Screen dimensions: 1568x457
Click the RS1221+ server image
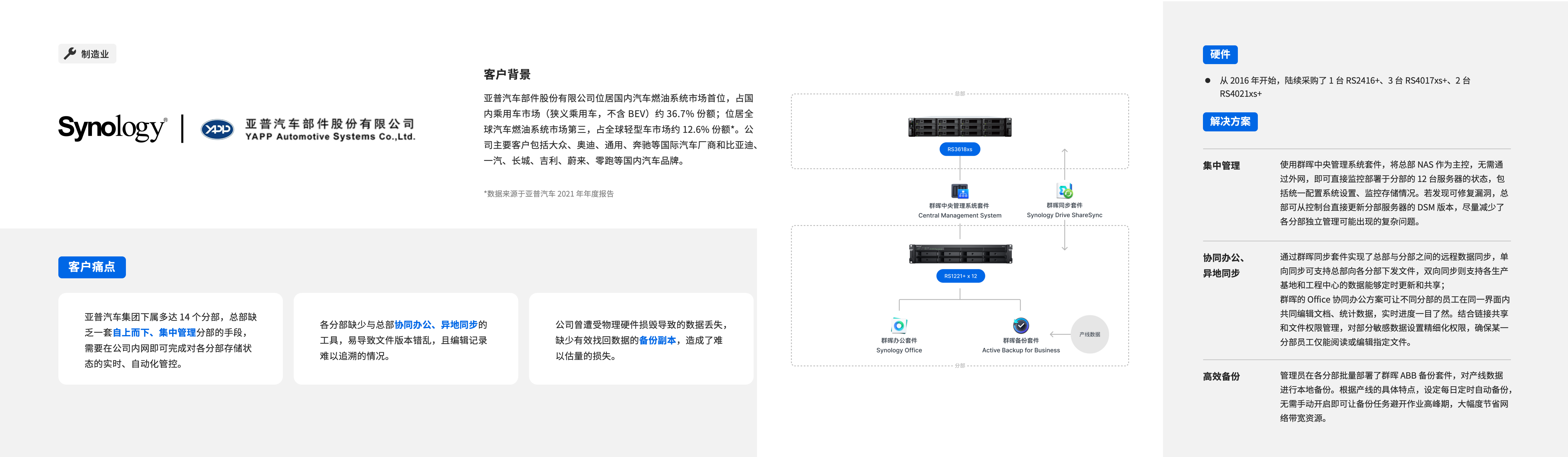coord(961,254)
